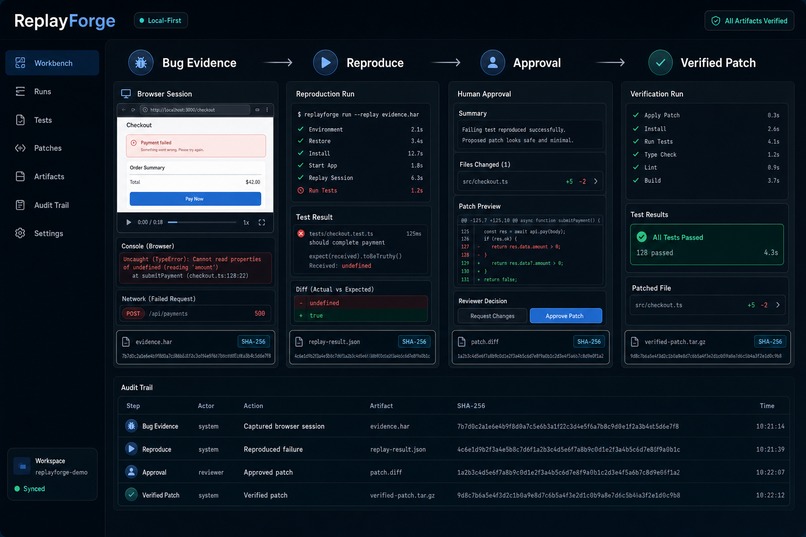Click Verified Patch row icon in Audit Trail
Screen dimensions: 806x537
(131, 494)
